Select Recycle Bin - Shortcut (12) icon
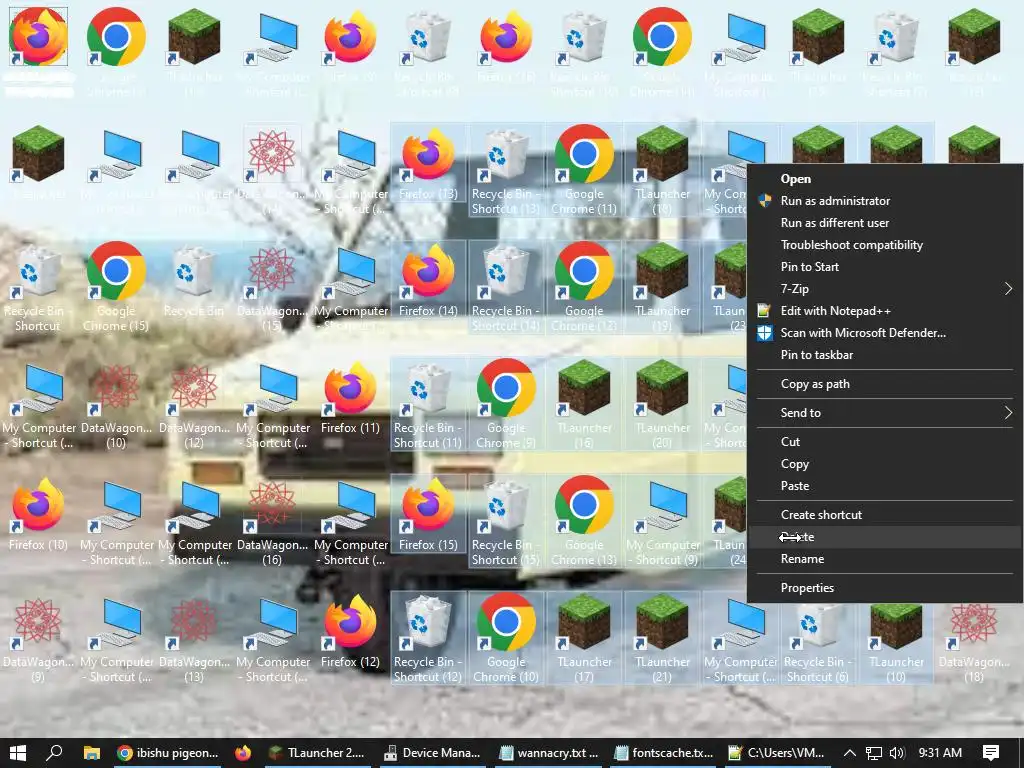The width and height of the screenshot is (1024, 768). coord(428,636)
